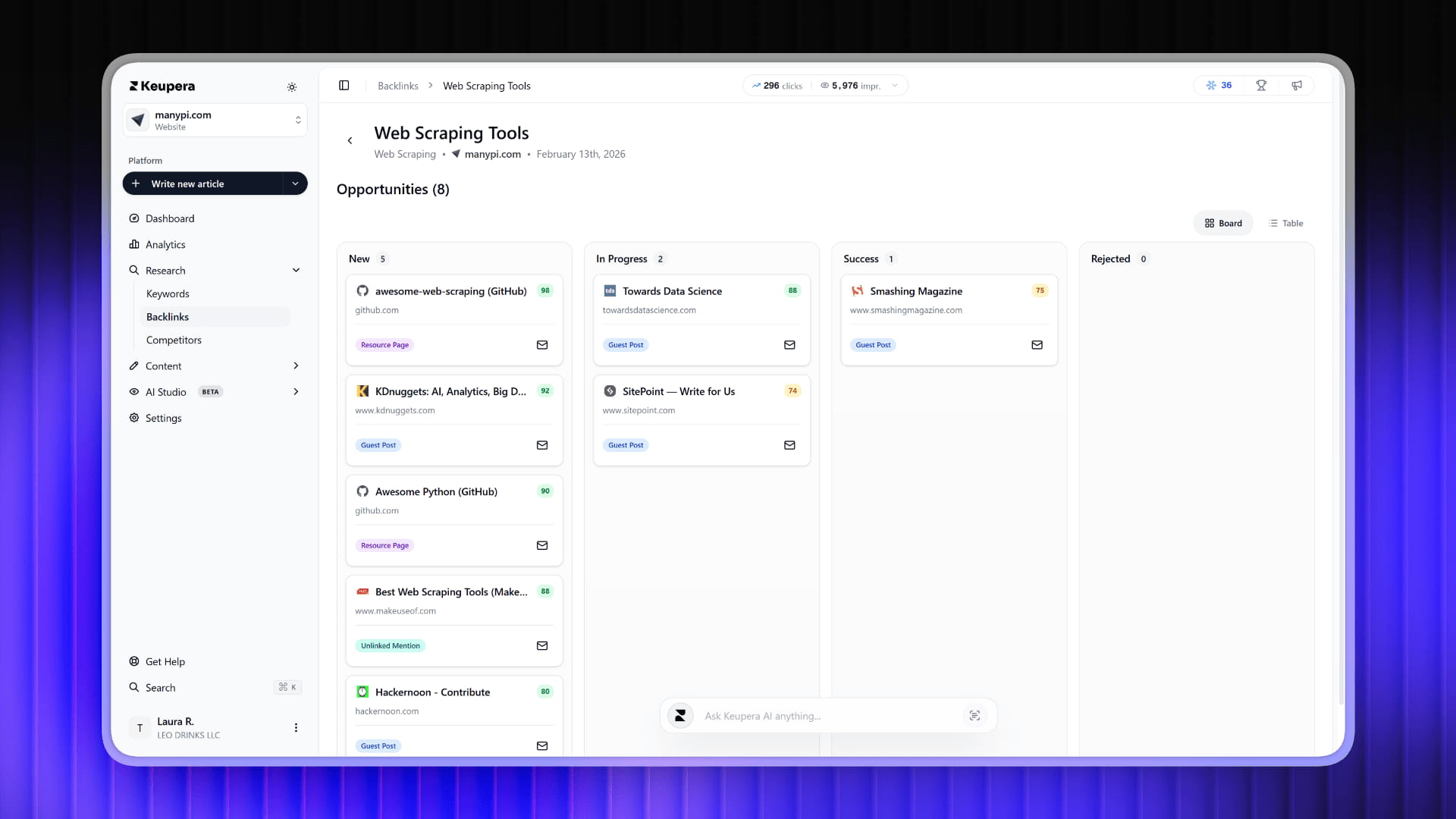Viewport: 1456px width, 819px height.
Task: Click mail icon on Smashing Magazine card
Action: [x=1037, y=345]
